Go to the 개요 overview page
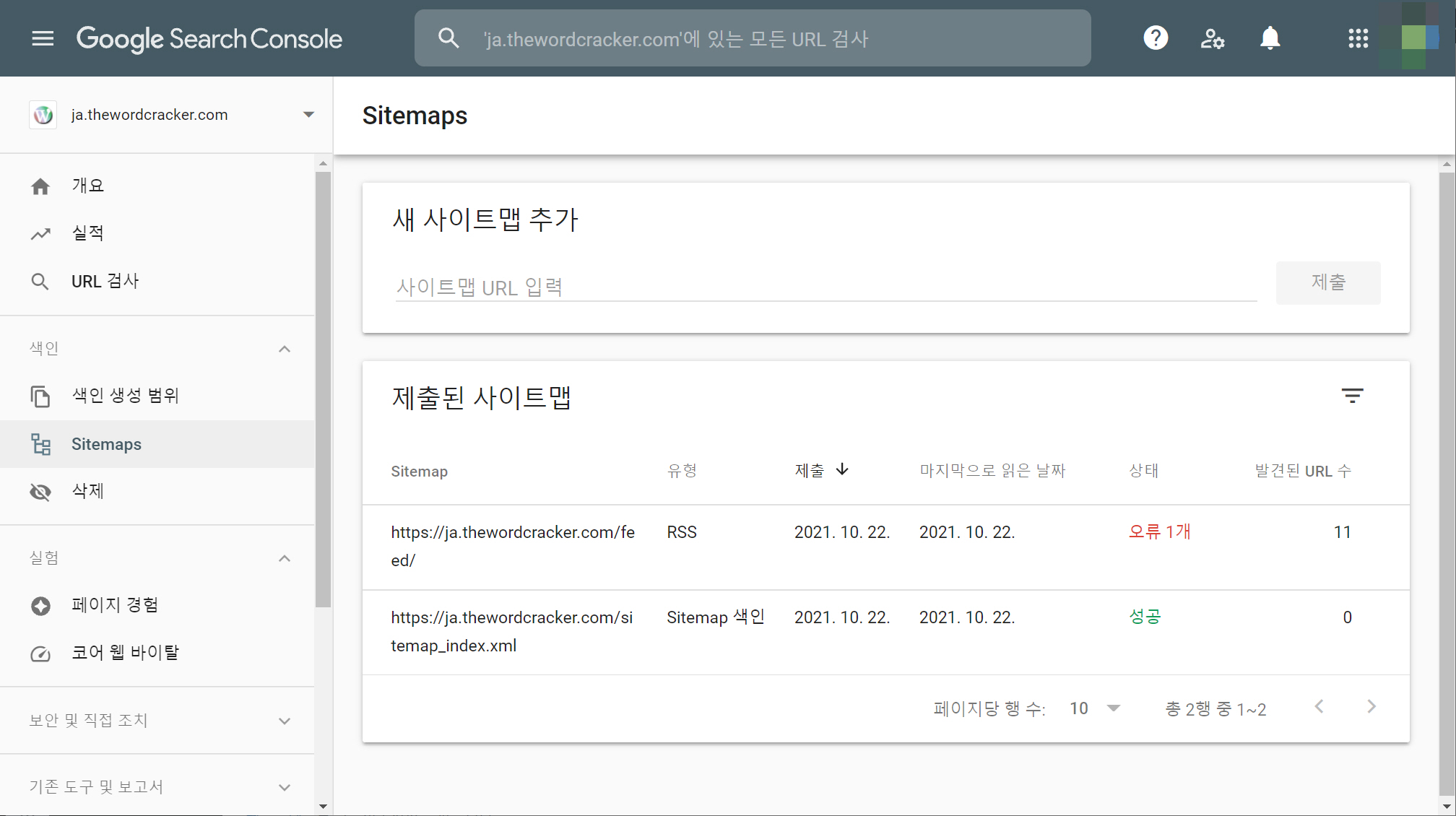 click(x=88, y=186)
